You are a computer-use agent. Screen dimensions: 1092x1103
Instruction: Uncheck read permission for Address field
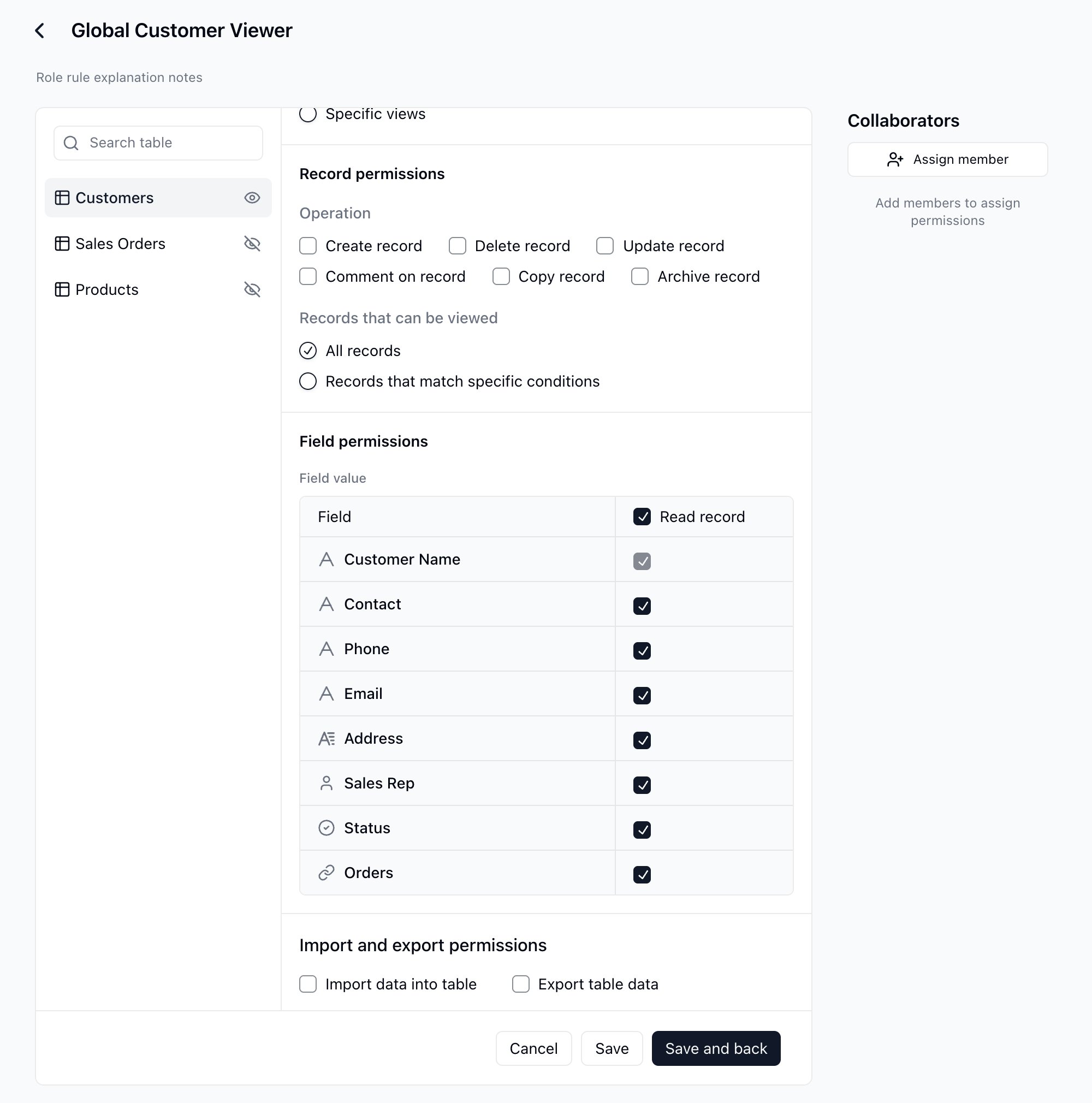[642, 740]
